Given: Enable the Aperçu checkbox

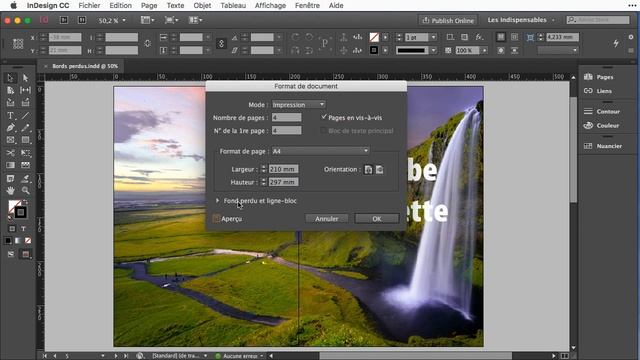Looking at the screenshot, I should tap(216, 219).
